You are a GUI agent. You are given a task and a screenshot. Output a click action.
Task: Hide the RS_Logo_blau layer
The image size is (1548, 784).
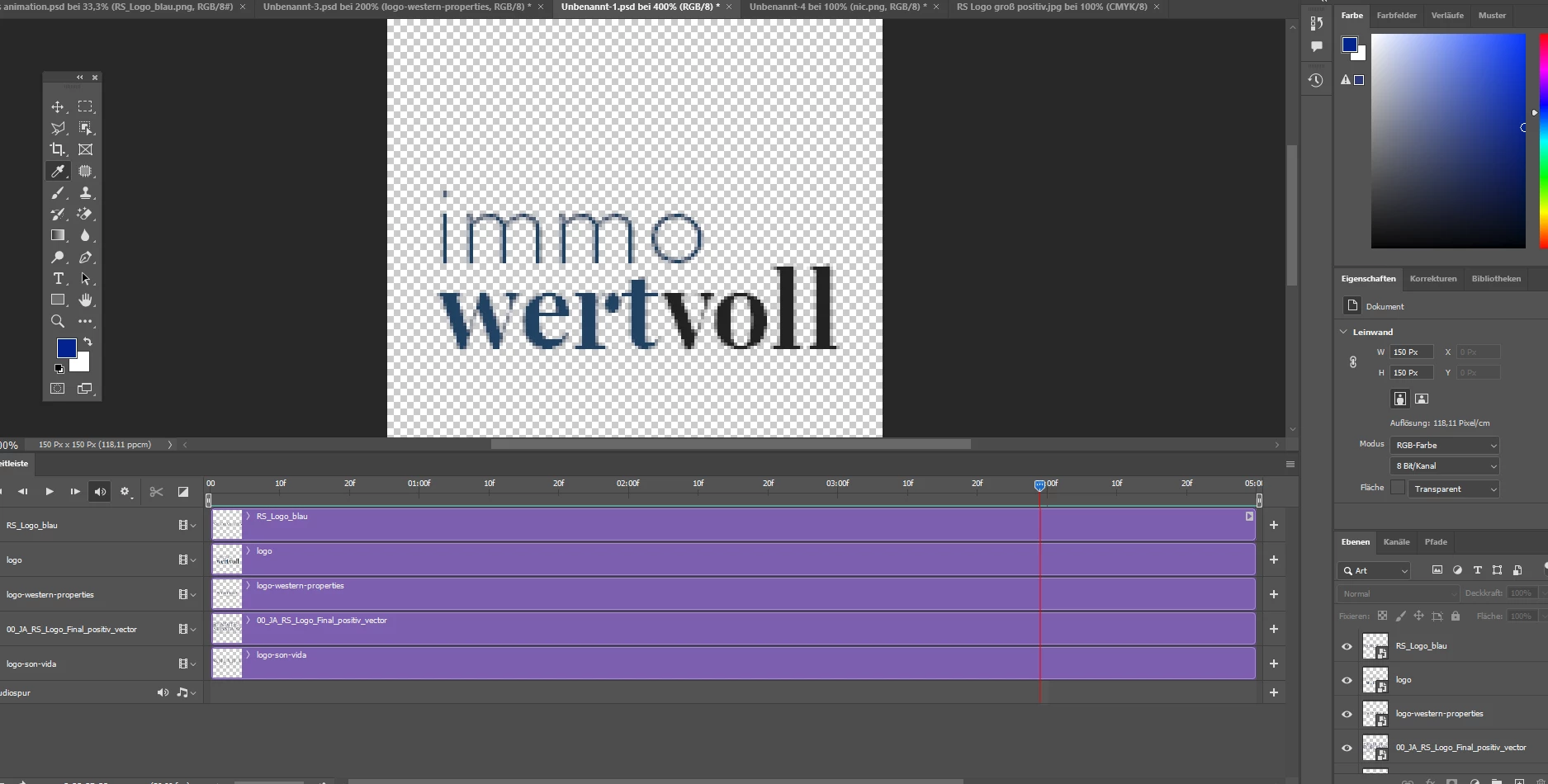(1347, 646)
